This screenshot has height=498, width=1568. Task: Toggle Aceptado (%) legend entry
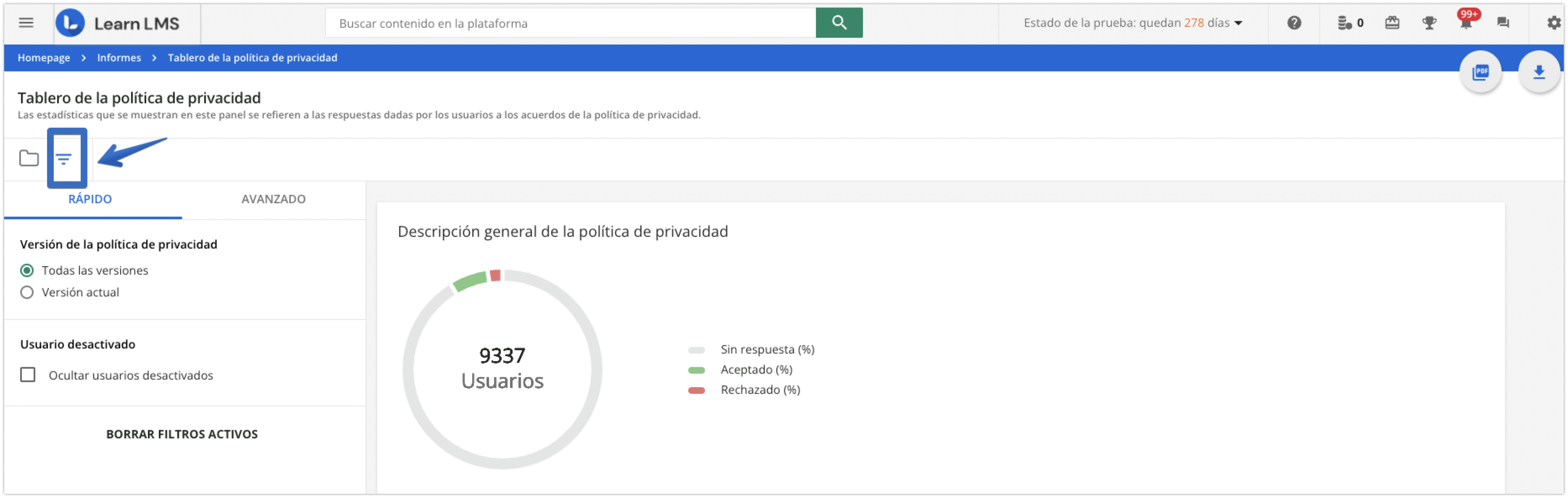click(741, 370)
